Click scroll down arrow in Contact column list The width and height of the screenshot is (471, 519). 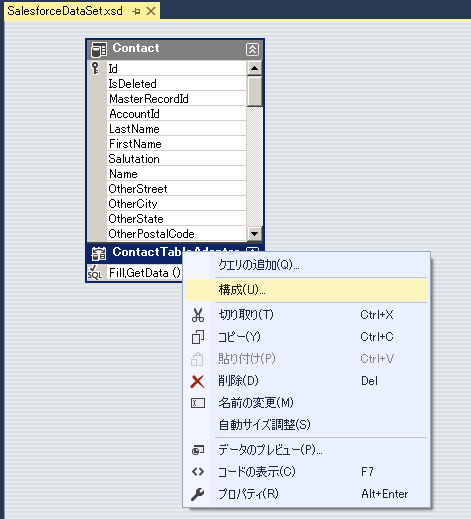(x=255, y=234)
